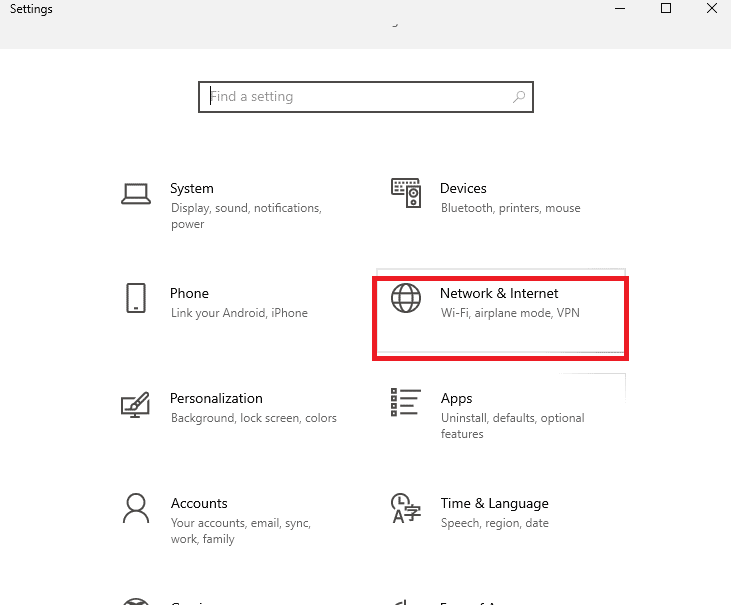Minimize the Settings window

[x=620, y=8]
